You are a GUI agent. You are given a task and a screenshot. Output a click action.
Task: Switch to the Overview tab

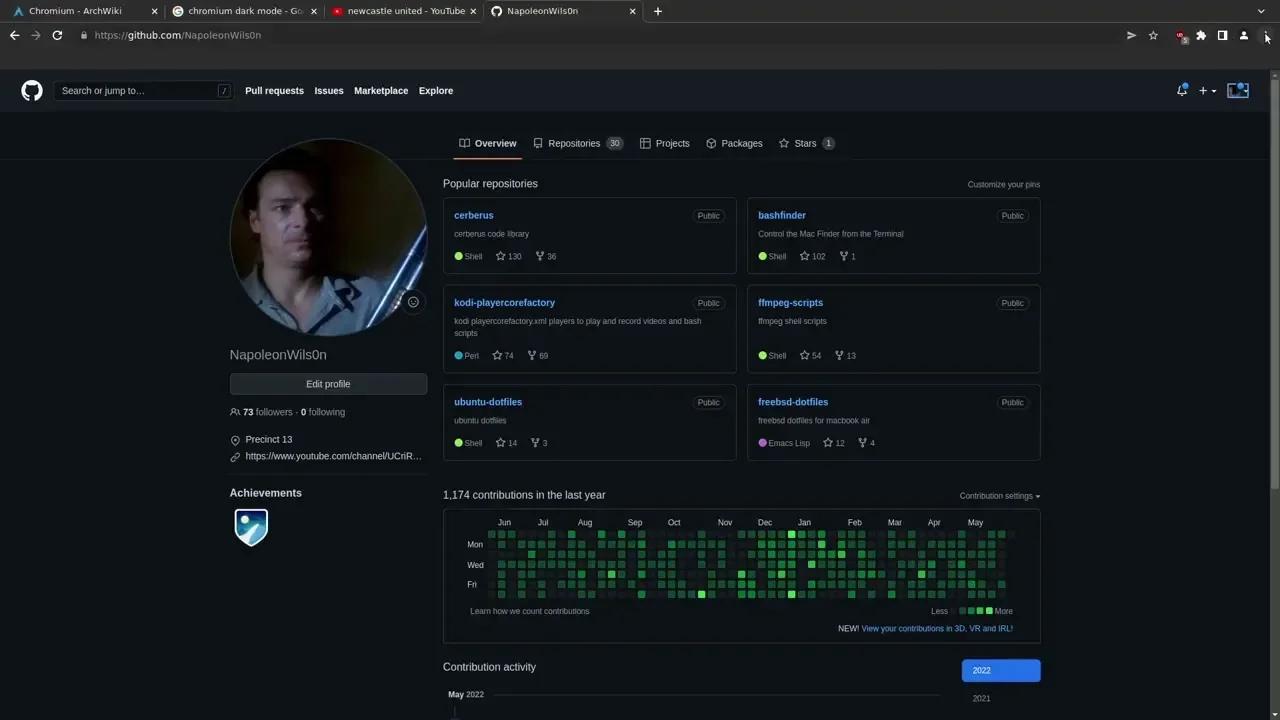[x=488, y=143]
